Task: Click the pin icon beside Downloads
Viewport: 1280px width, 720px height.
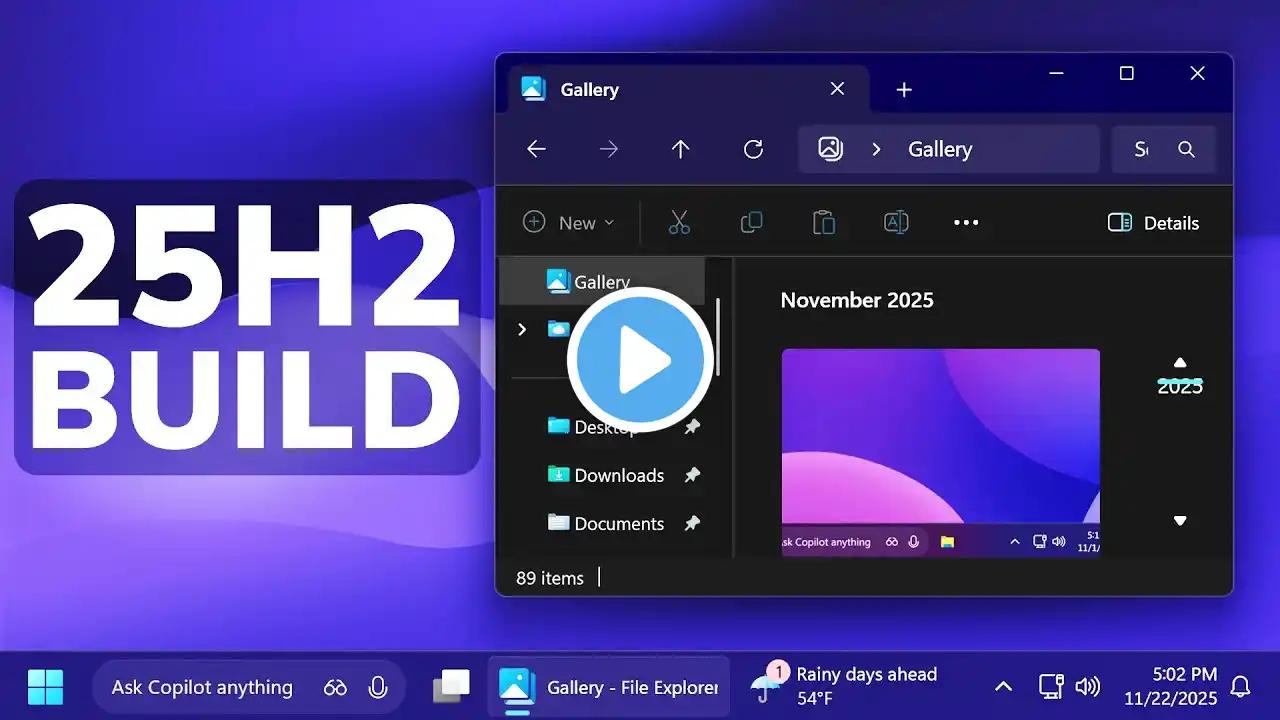Action: 692,475
